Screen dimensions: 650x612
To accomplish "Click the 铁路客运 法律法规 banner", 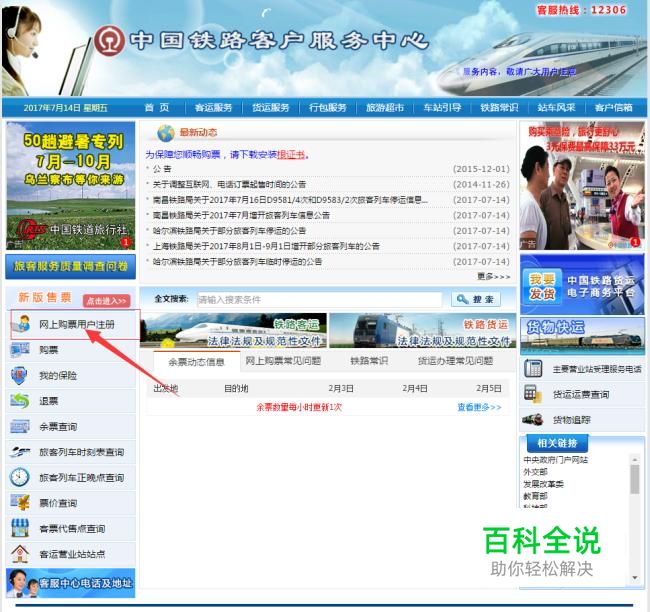I will (233, 330).
